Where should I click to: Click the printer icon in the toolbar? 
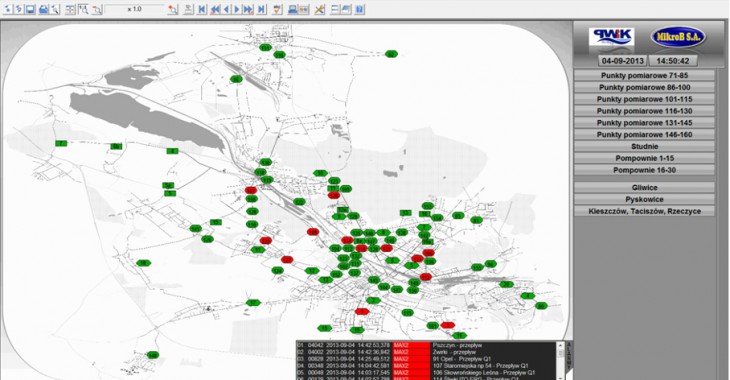[43, 9]
